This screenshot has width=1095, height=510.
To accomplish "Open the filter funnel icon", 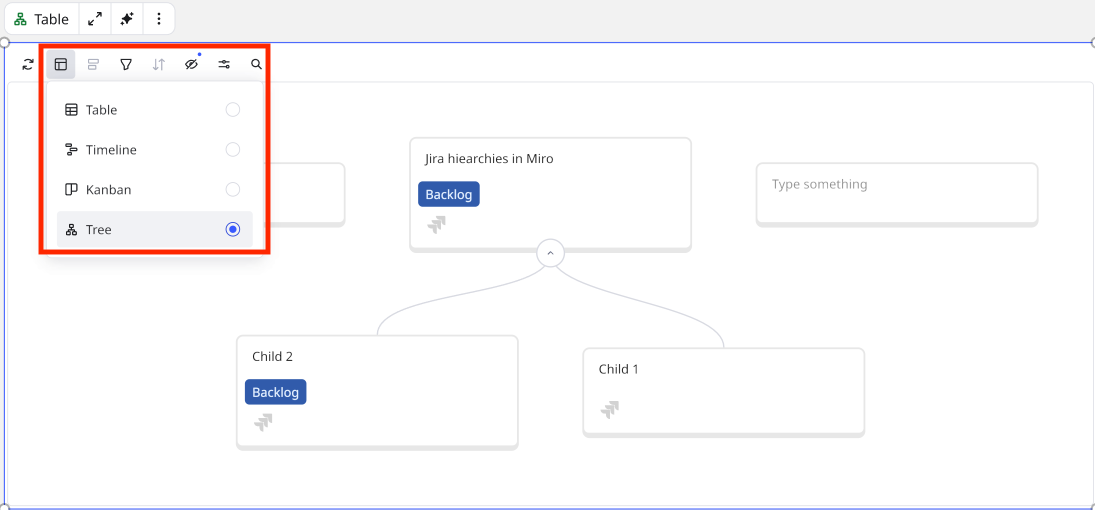I will click(126, 64).
